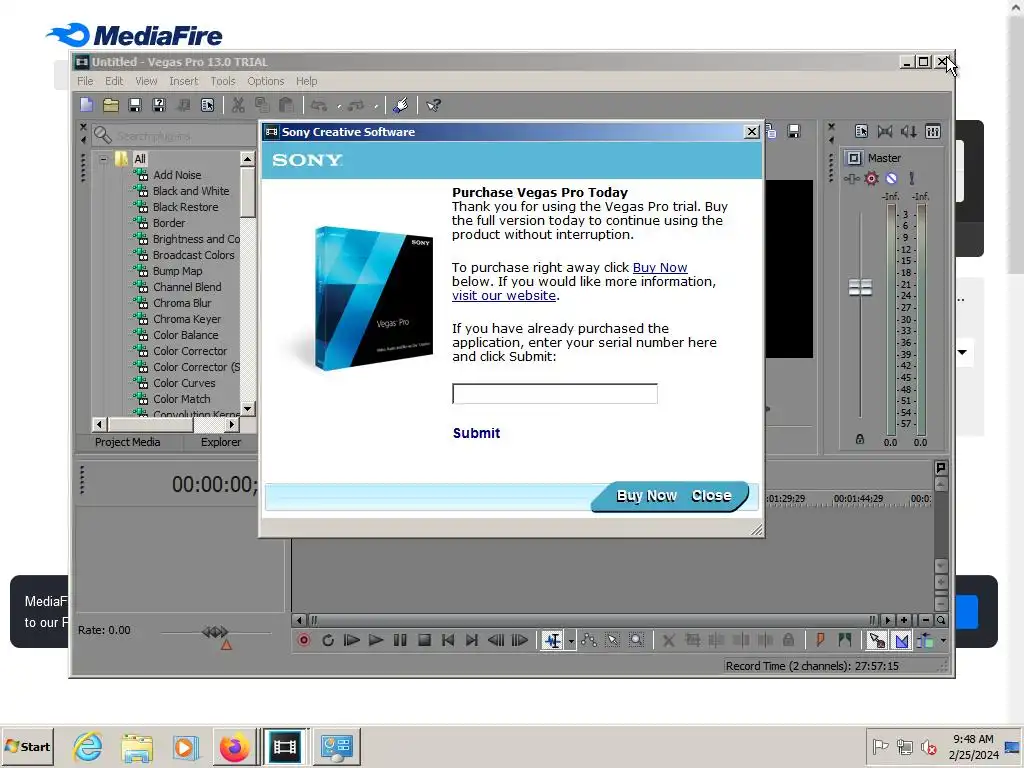Toggle the Master bus Mute icon
This screenshot has width=1024, height=768.
891,178
